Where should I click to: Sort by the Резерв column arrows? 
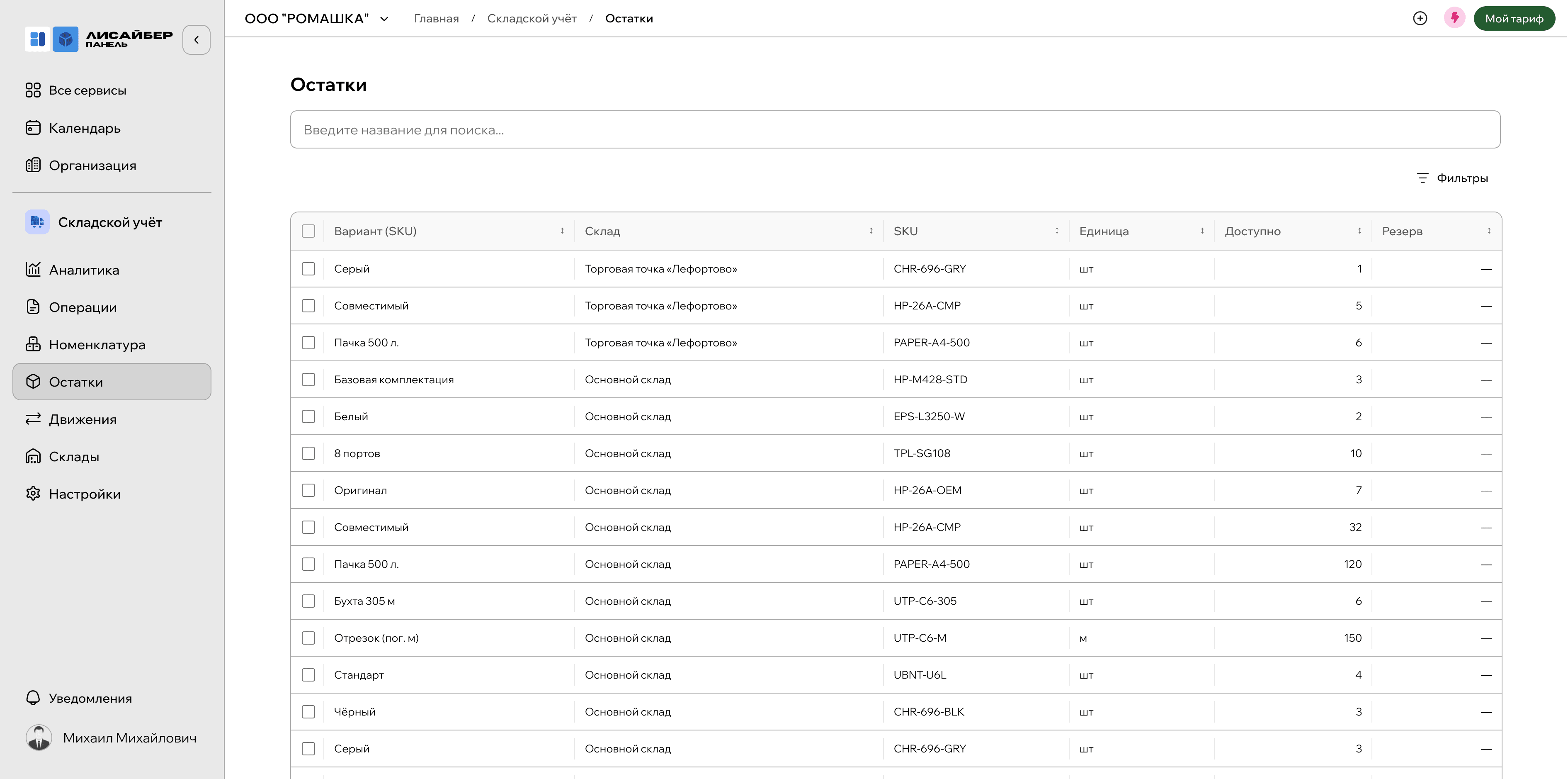click(1490, 231)
